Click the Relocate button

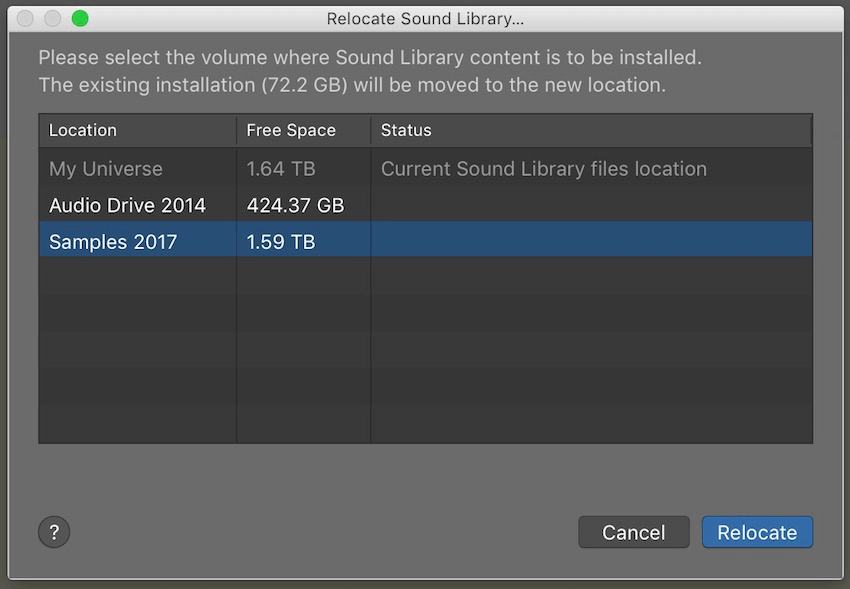(757, 532)
